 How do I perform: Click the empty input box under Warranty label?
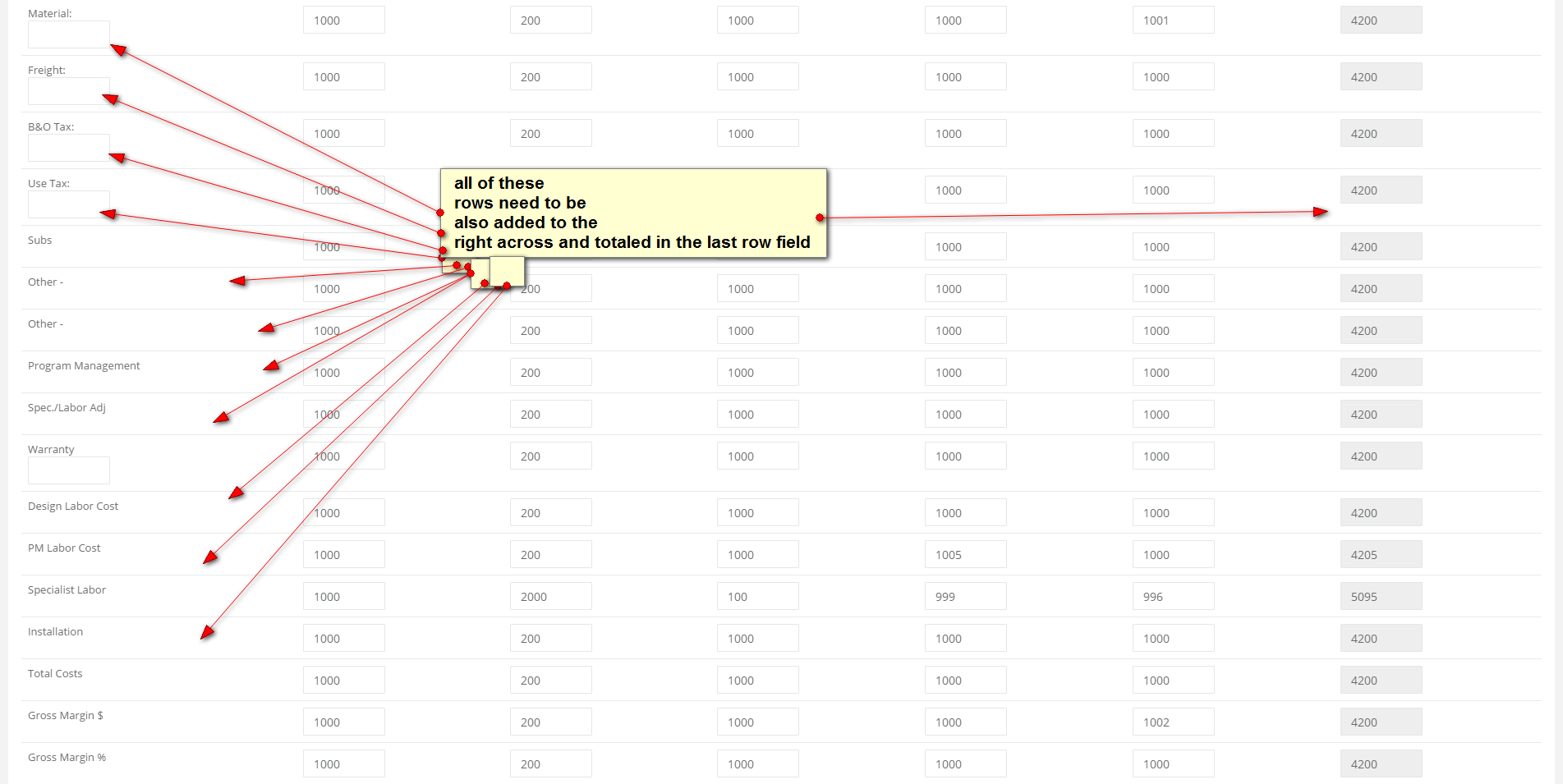click(x=69, y=470)
